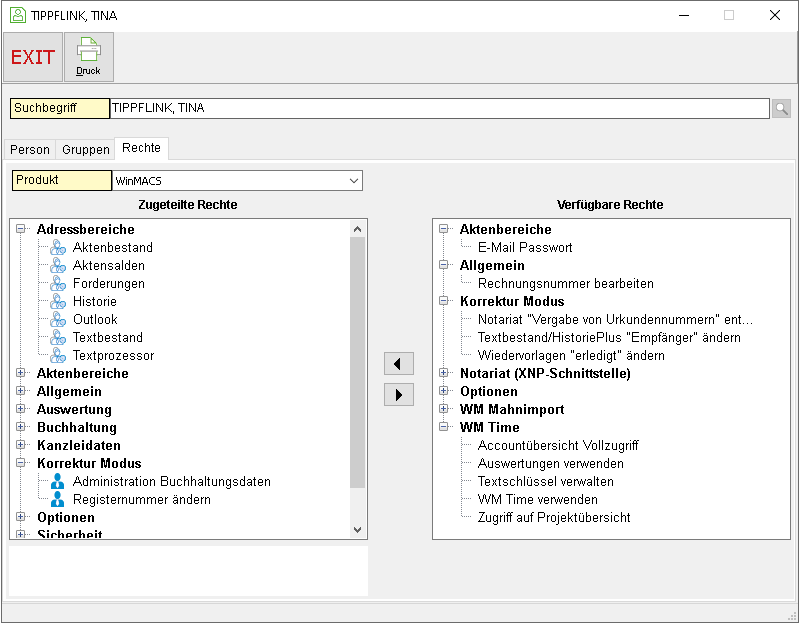Collapse Adressbereiche in Zugeteilte Rechte
Screen dimensions: 800x624
20,229
